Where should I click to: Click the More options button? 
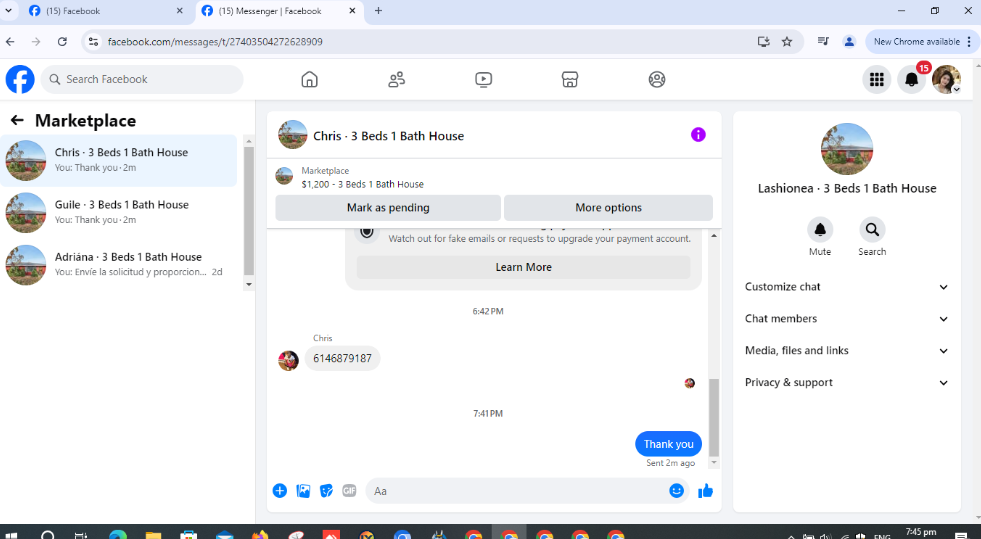[608, 208]
